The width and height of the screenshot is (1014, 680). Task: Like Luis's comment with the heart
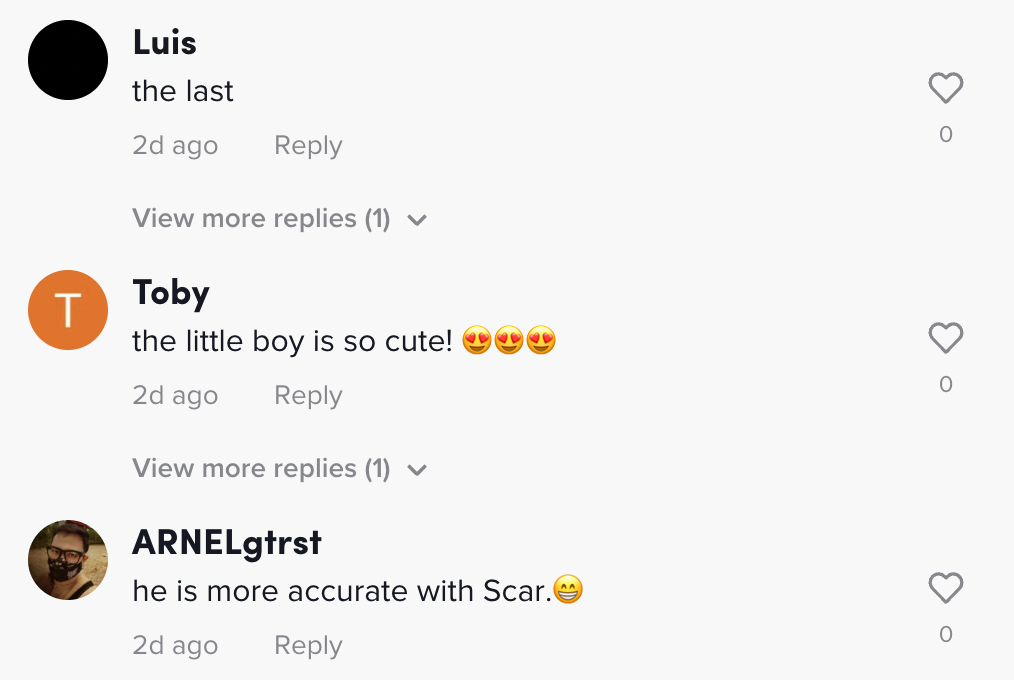tap(945, 89)
